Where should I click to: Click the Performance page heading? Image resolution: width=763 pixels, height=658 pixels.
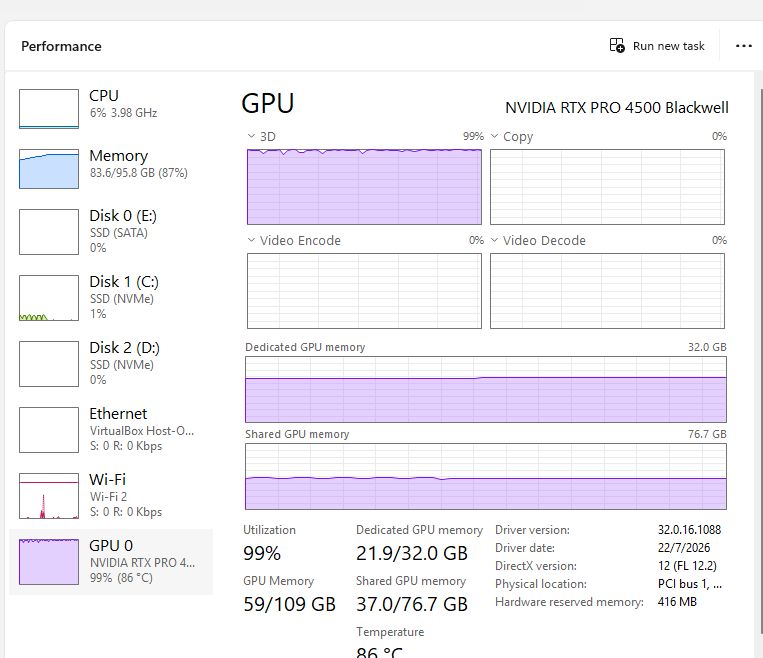pyautogui.click(x=61, y=46)
